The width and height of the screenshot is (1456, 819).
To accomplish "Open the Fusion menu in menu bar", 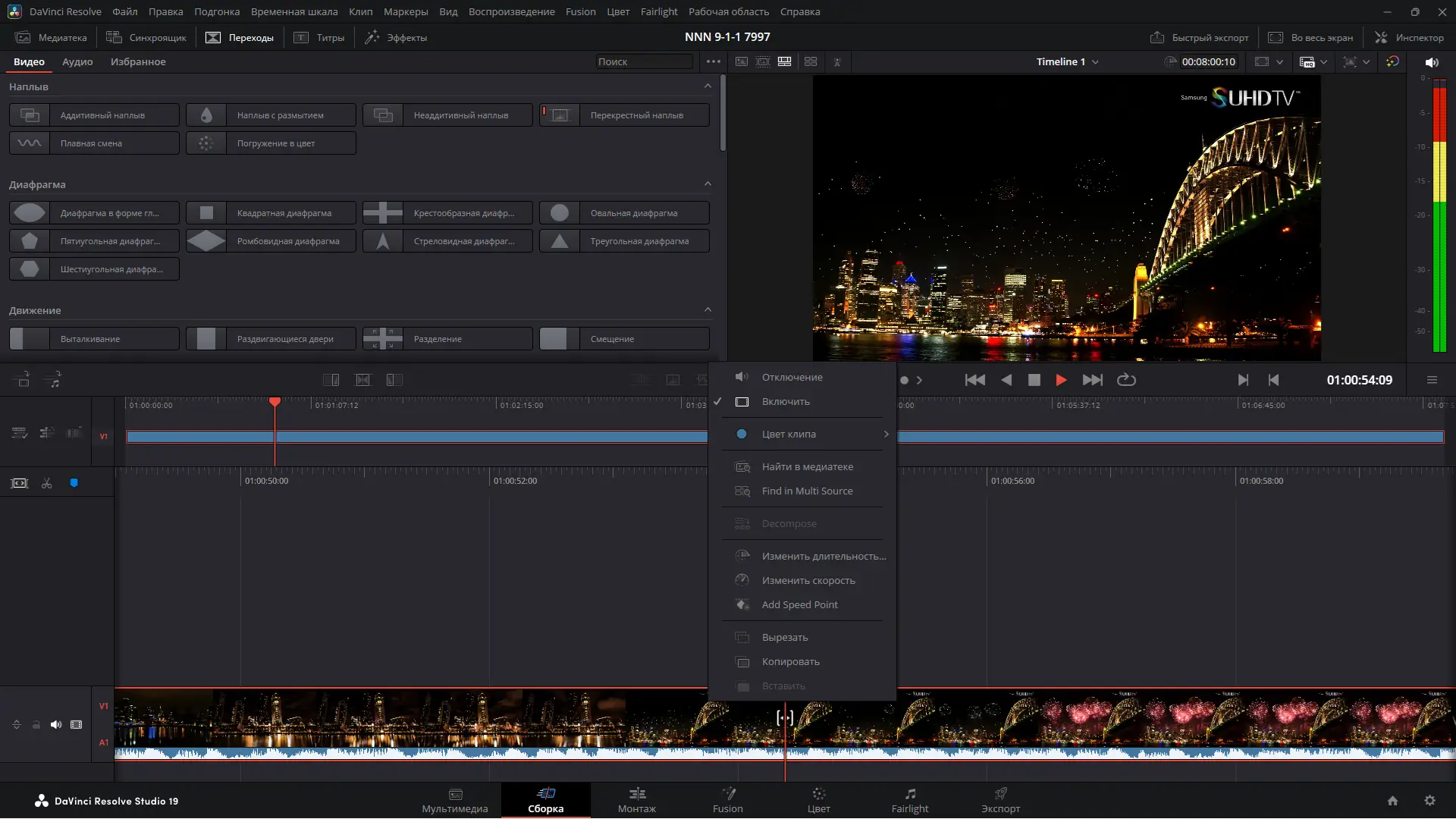I will click(x=580, y=11).
